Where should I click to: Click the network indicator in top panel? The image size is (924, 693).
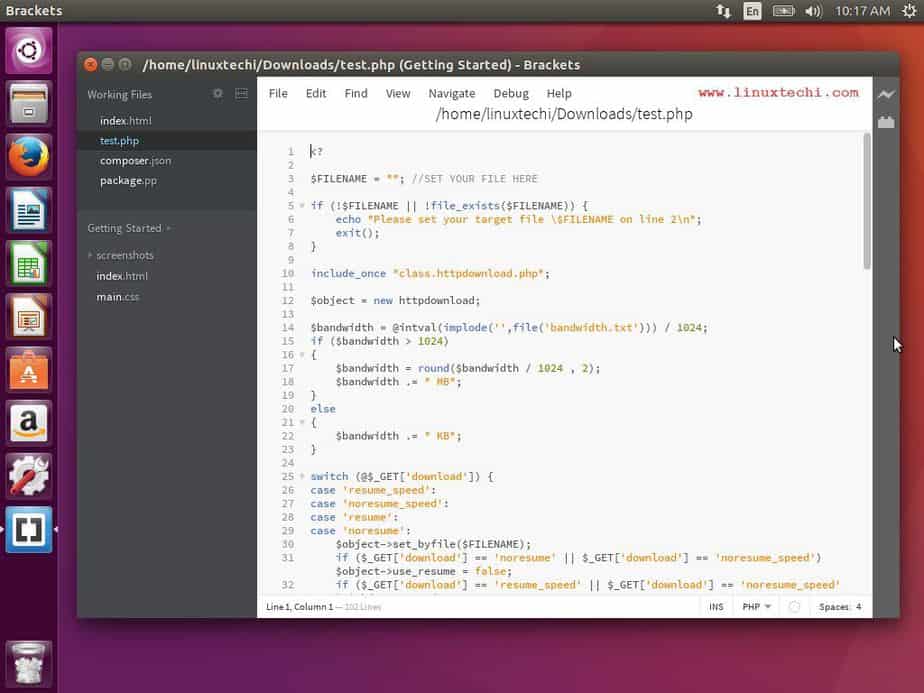click(x=724, y=11)
